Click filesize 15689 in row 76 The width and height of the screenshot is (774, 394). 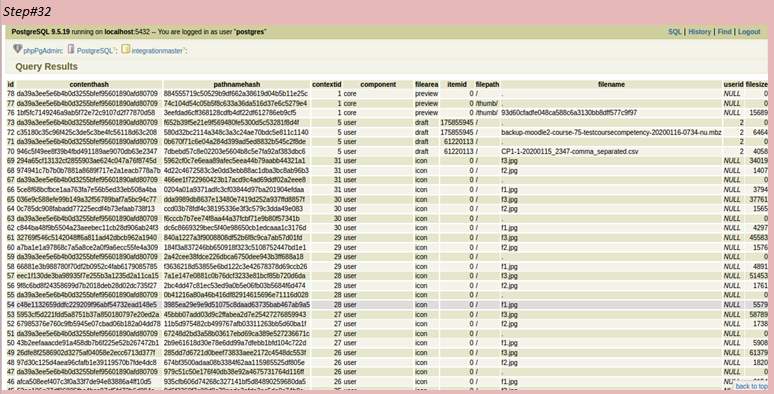(x=758, y=113)
